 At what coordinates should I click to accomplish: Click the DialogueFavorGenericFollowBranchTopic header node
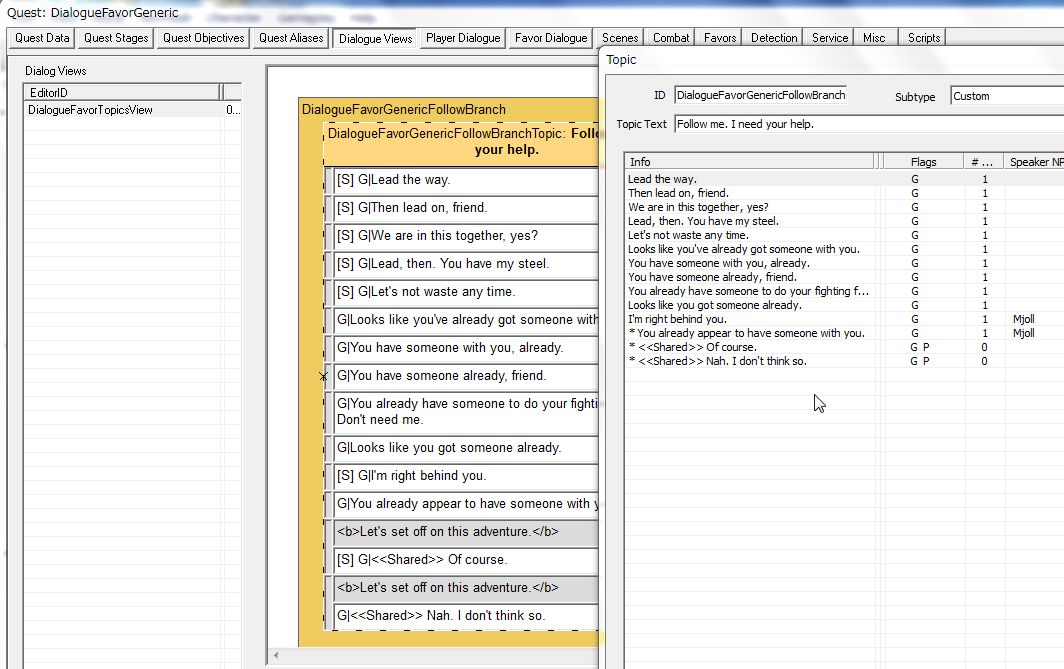462,142
